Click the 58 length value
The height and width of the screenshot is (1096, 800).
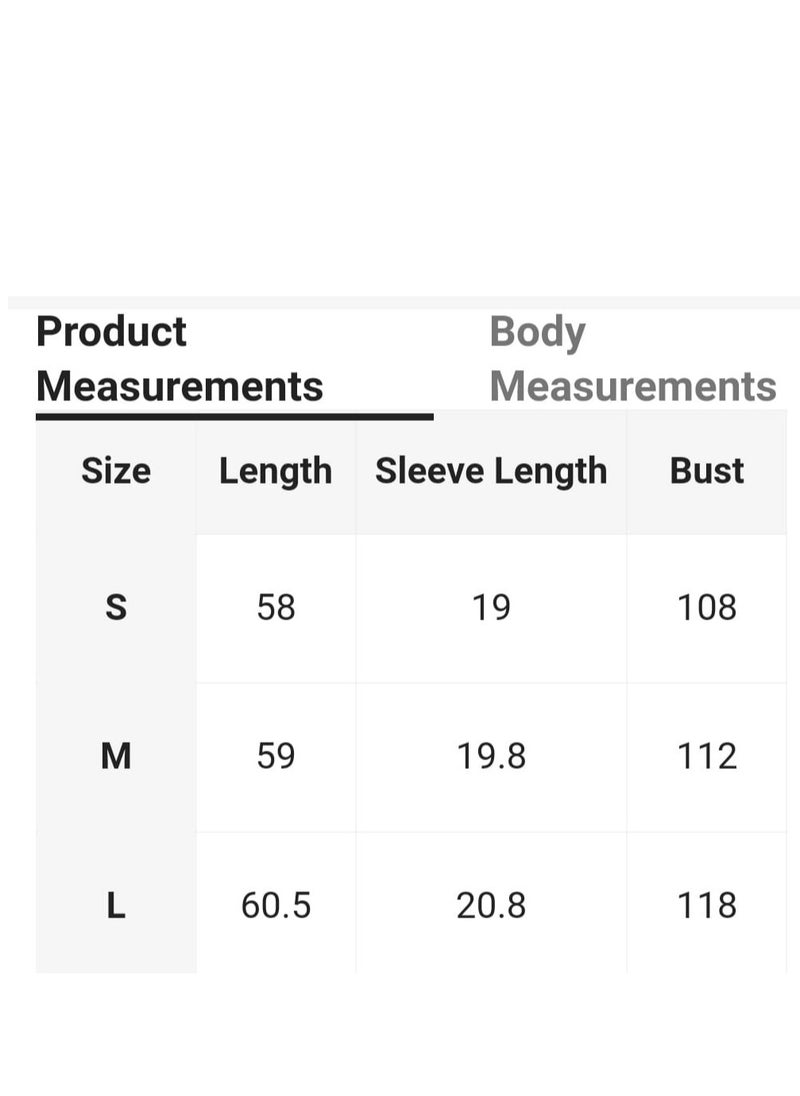tap(276, 607)
